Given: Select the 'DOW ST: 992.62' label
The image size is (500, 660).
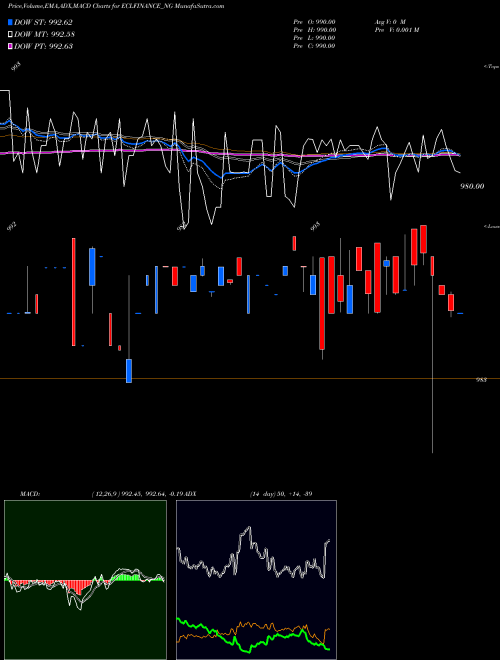Looking at the screenshot, I should point(43,22).
